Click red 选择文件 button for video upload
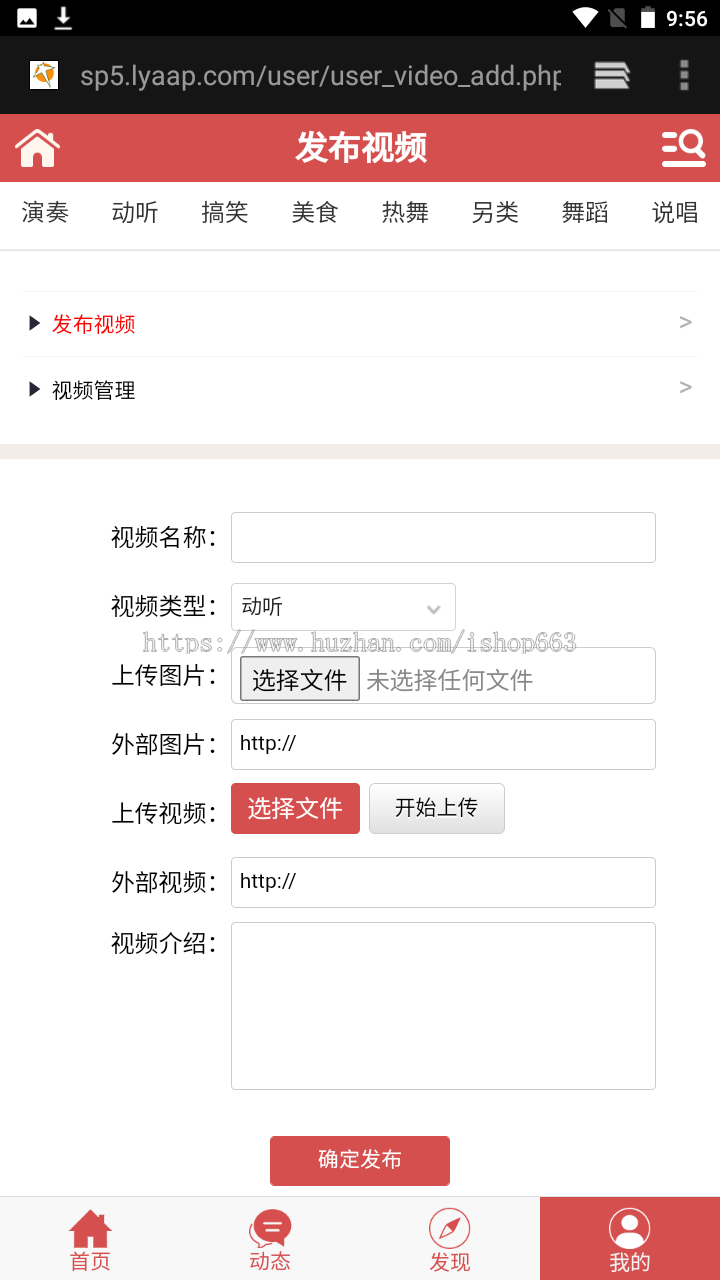This screenshot has height=1280, width=720. [x=295, y=808]
